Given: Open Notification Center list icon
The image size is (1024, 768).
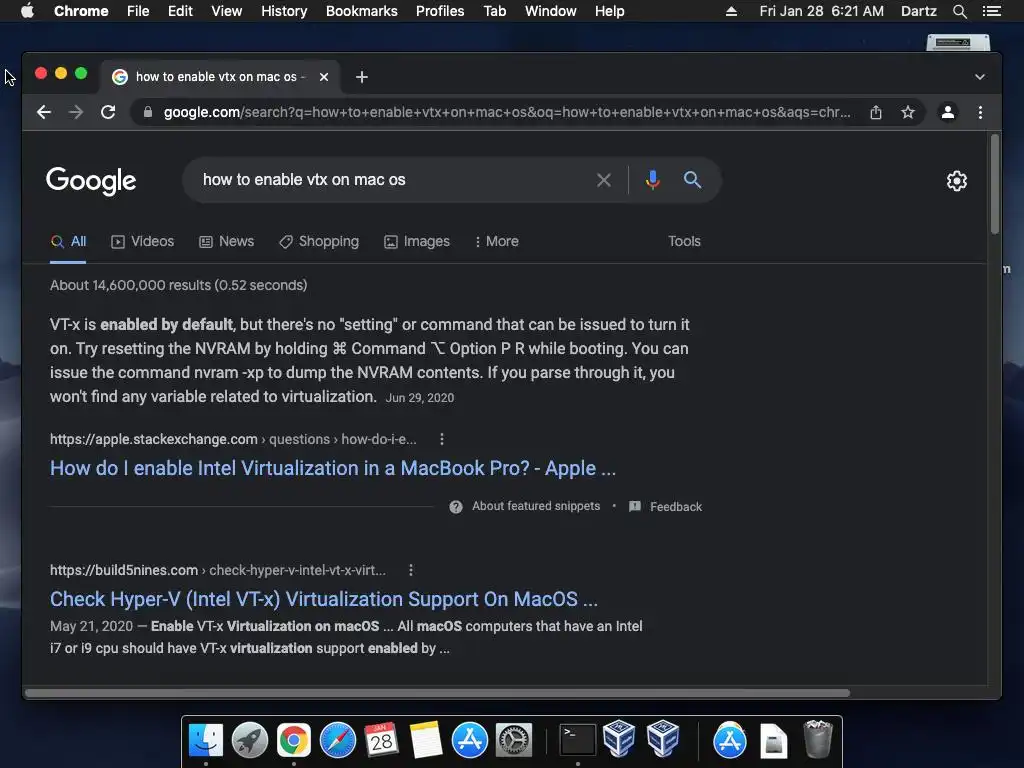Looking at the screenshot, I should click(x=991, y=11).
